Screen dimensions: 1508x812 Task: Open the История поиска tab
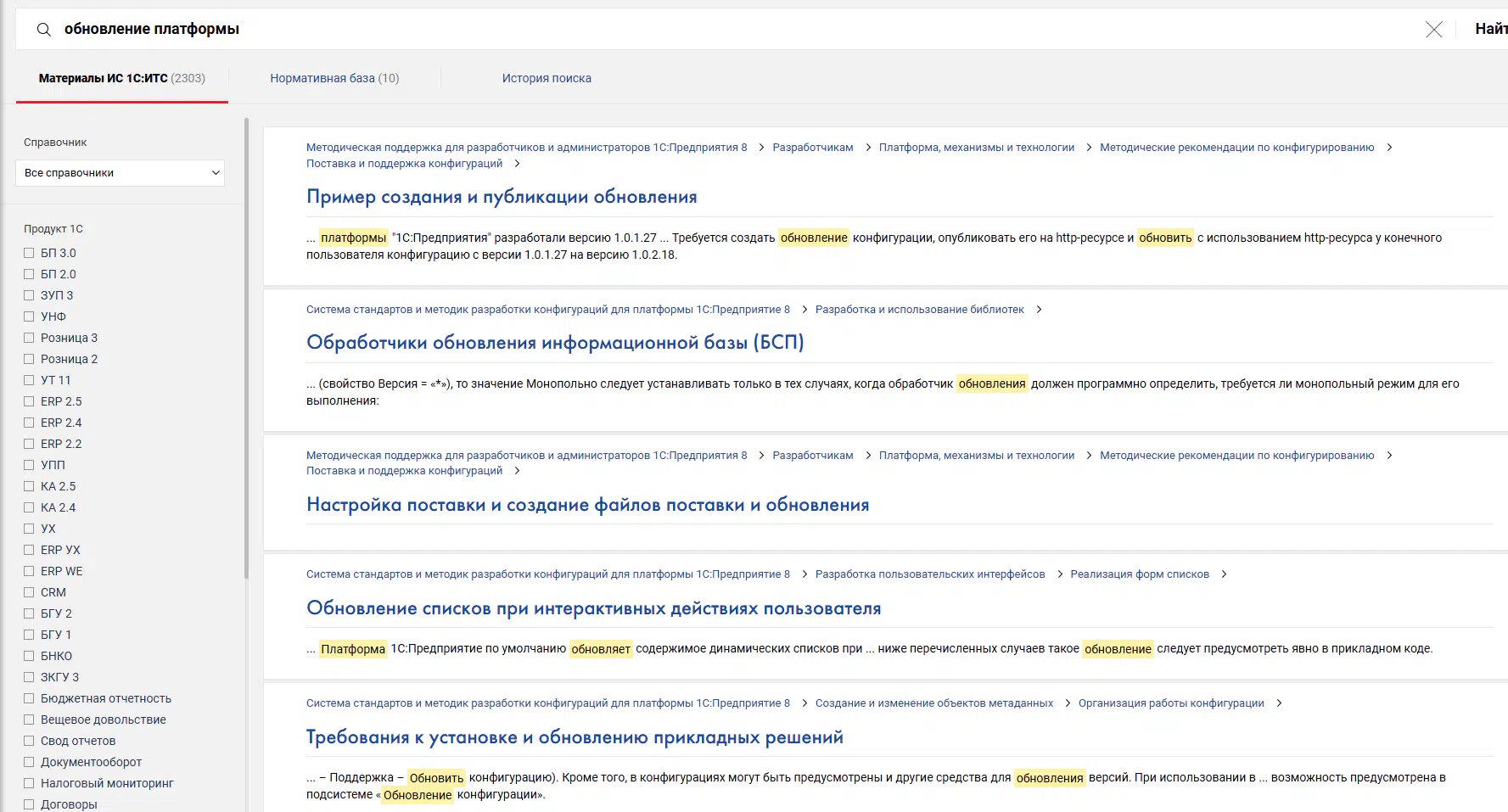point(547,78)
